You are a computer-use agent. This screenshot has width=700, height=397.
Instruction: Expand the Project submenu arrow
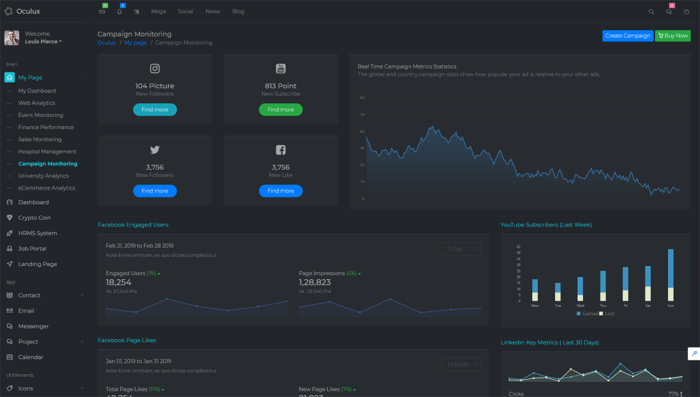82,342
